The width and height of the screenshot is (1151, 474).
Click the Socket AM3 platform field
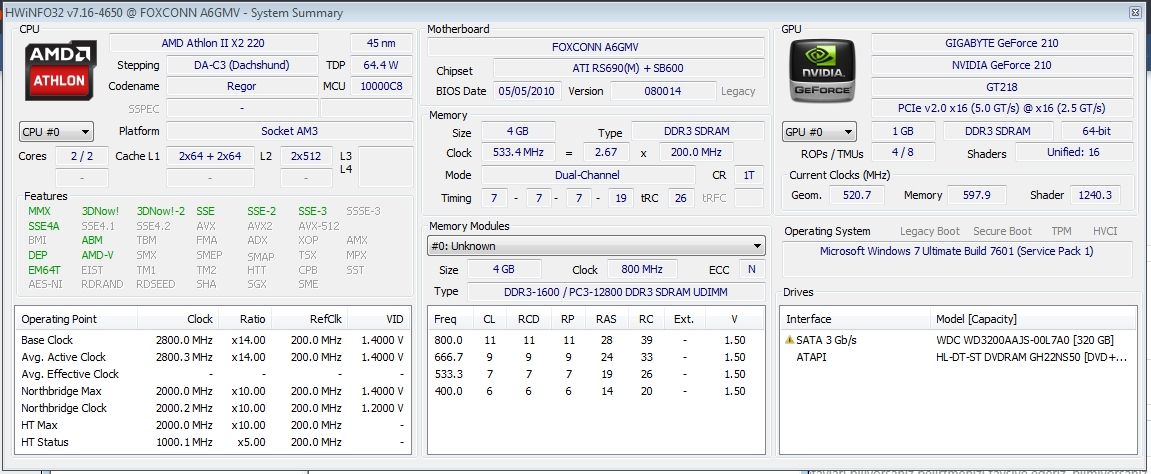coord(289,131)
